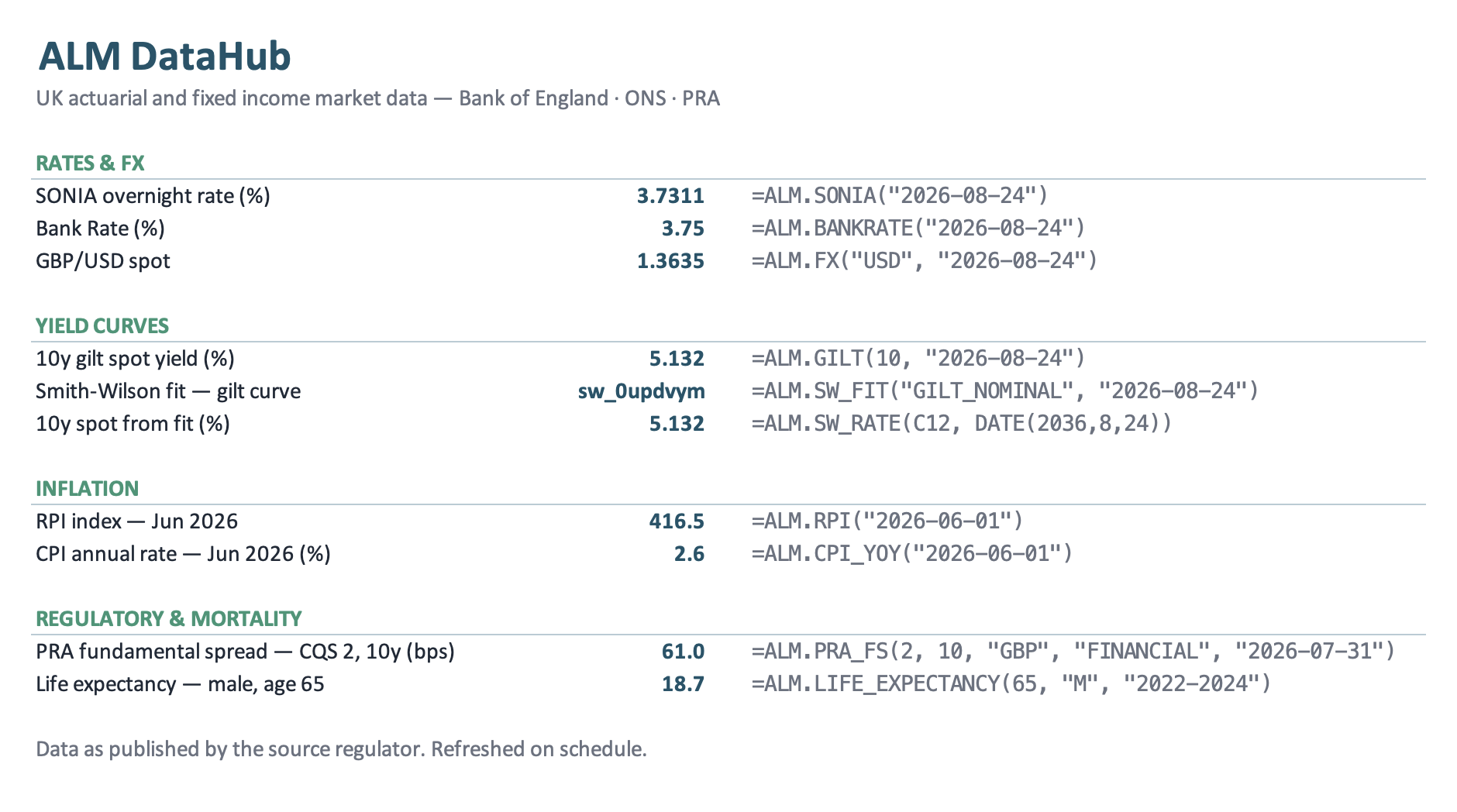This screenshot has width=1457, height=812.
Task: Select the ALM.BANKRATE formula cell
Action: click(918, 228)
